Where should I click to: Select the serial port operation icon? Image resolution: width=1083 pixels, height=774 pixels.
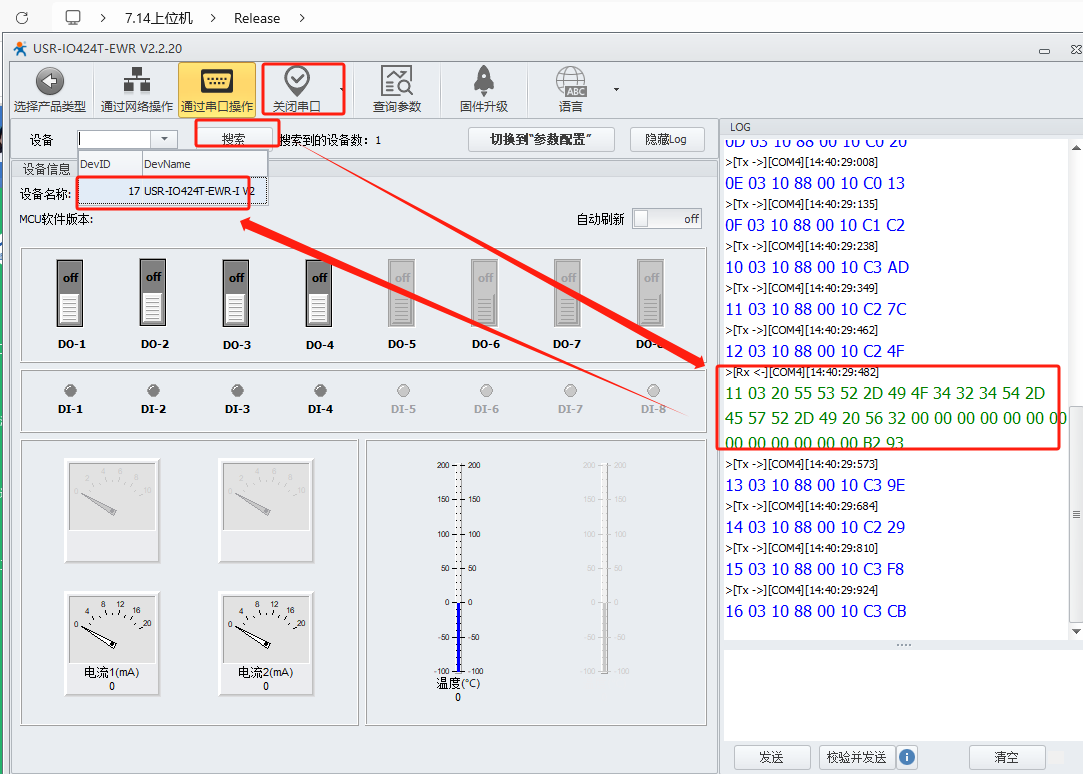click(216, 82)
